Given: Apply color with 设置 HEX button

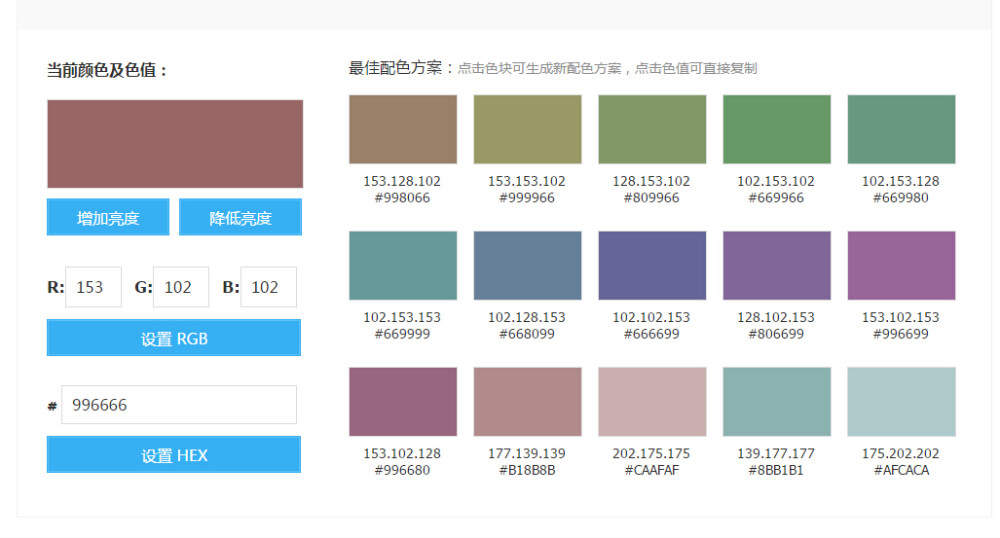Looking at the screenshot, I should pyautogui.click(x=174, y=455).
